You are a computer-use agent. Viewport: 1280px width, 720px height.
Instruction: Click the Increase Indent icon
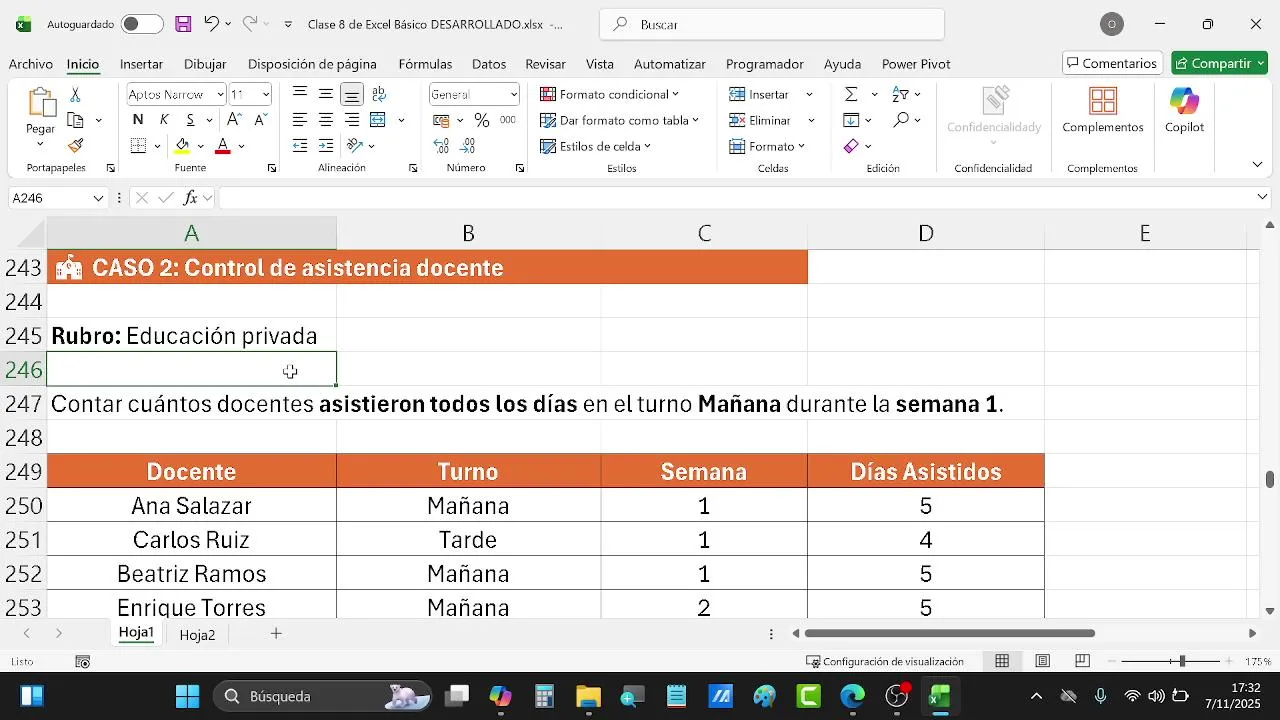click(x=326, y=146)
